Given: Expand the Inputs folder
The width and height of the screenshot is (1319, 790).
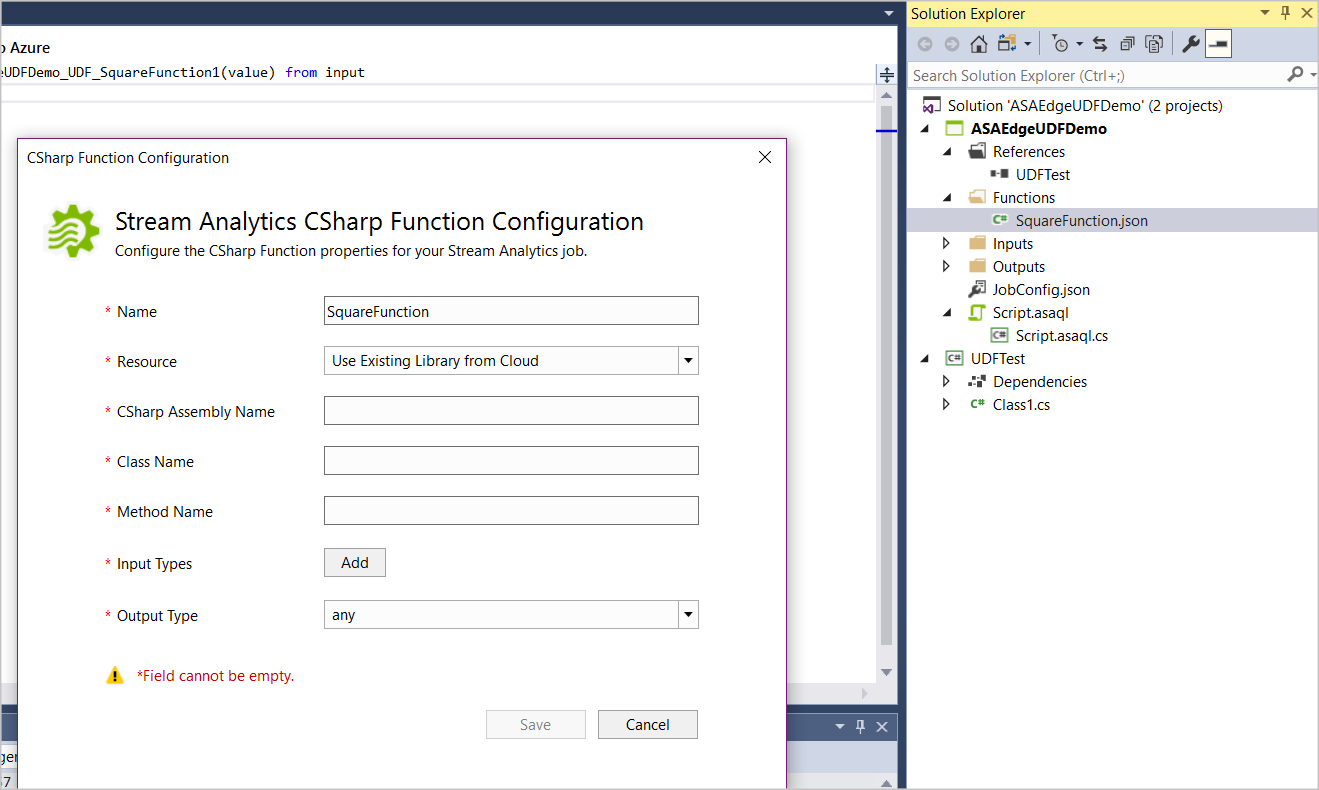Looking at the screenshot, I should point(946,243).
